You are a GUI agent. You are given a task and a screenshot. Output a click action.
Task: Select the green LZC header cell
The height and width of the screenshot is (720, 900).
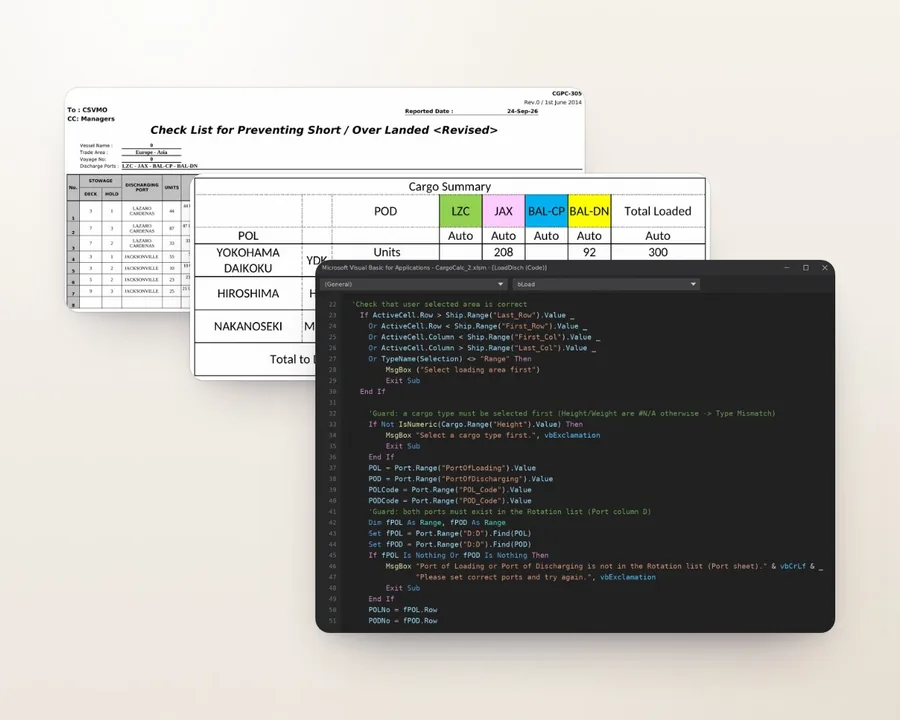460,211
